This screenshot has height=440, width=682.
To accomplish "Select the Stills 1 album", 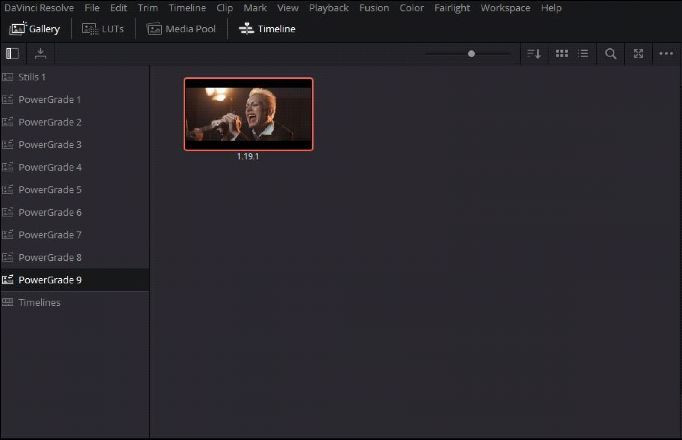I will [x=75, y=77].
